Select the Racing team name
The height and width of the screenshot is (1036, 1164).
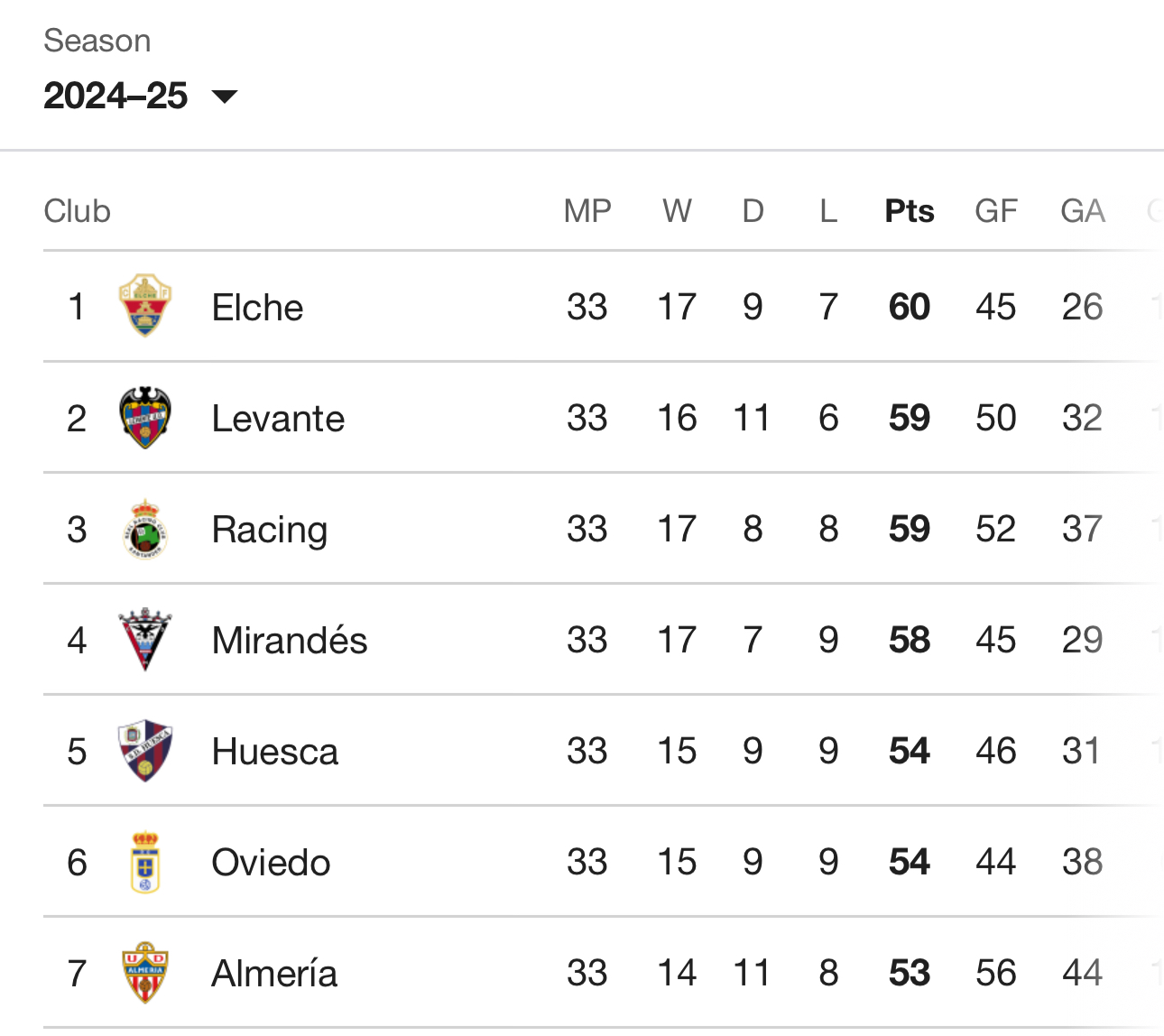point(269,530)
